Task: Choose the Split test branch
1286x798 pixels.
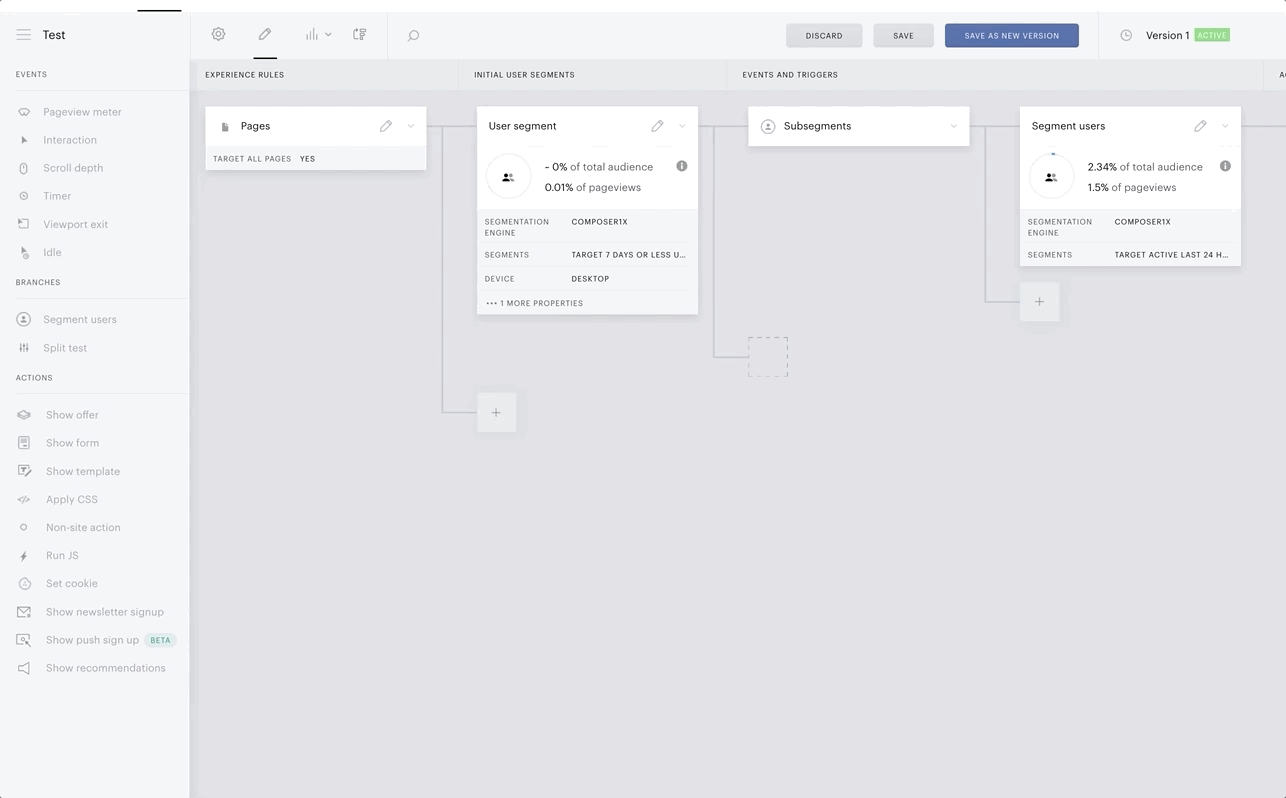Action: 65,348
